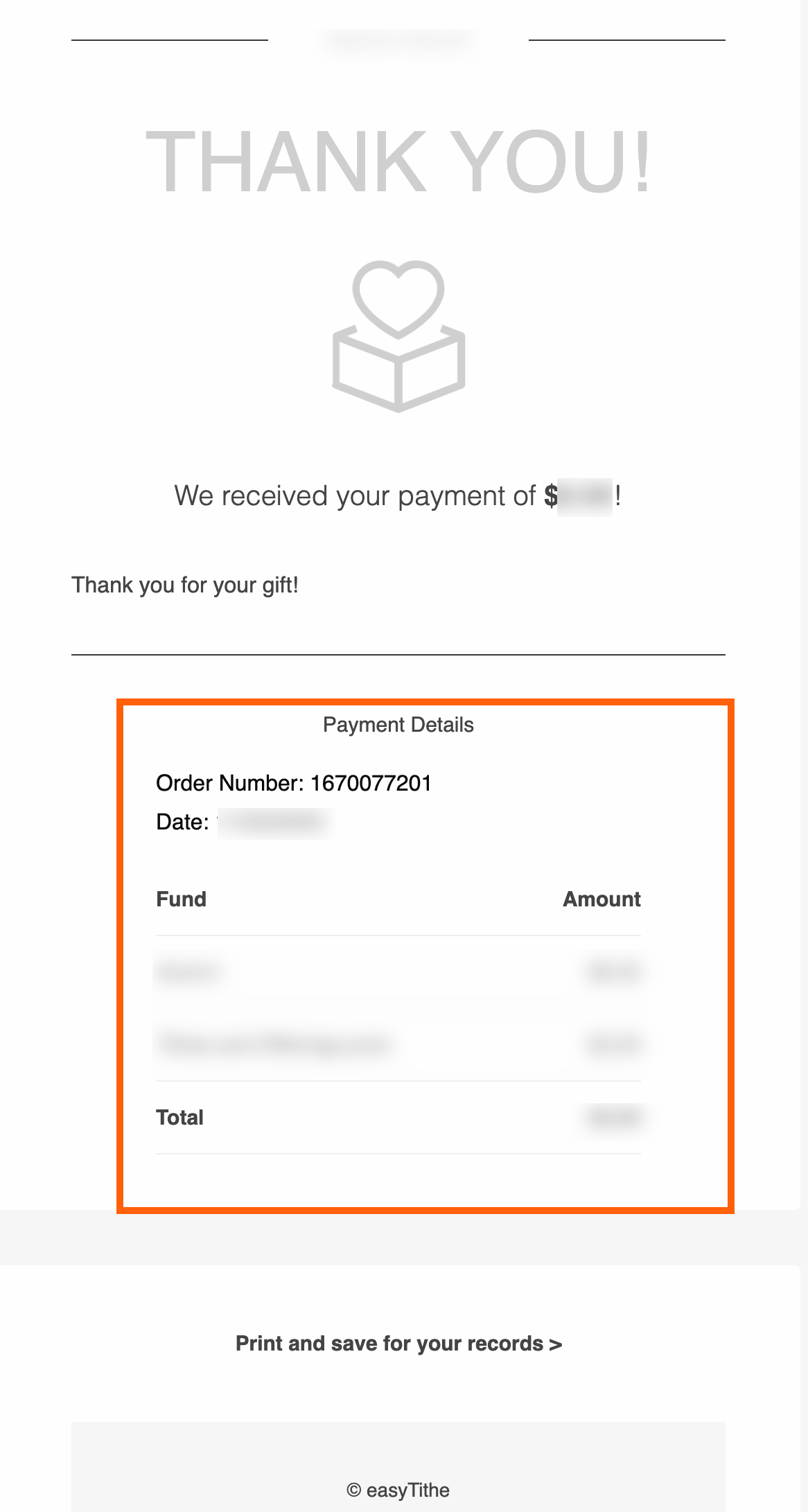Click the heart donation box icon
Viewport: 808px width, 1512px height.
[398, 336]
